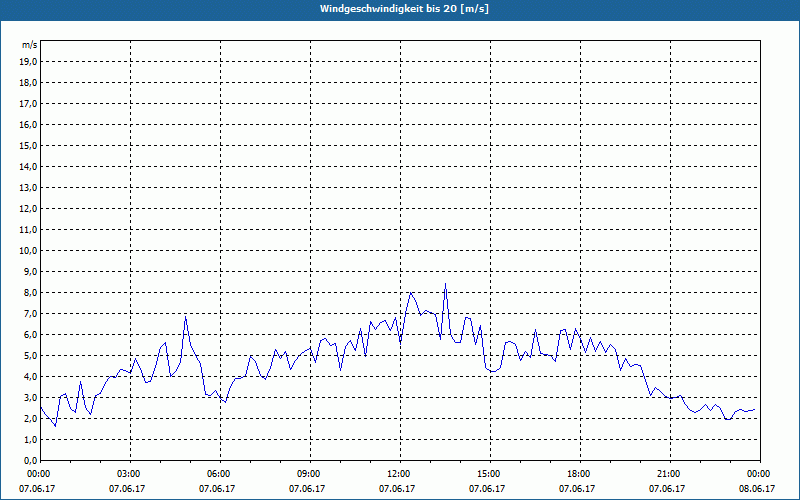800x500 pixels.
Task: Select the "19,0" y-axis value
Action: pyautogui.click(x=28, y=62)
